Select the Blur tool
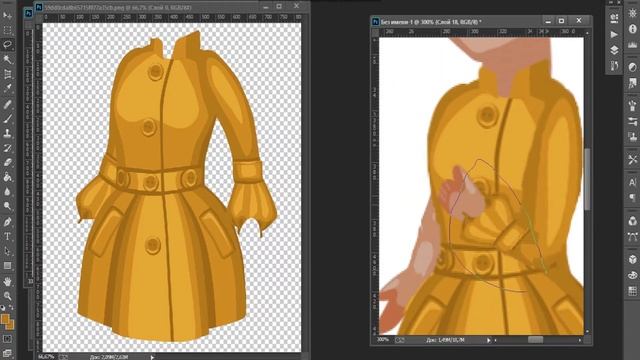This screenshot has height=360, width=640. [x=7, y=191]
